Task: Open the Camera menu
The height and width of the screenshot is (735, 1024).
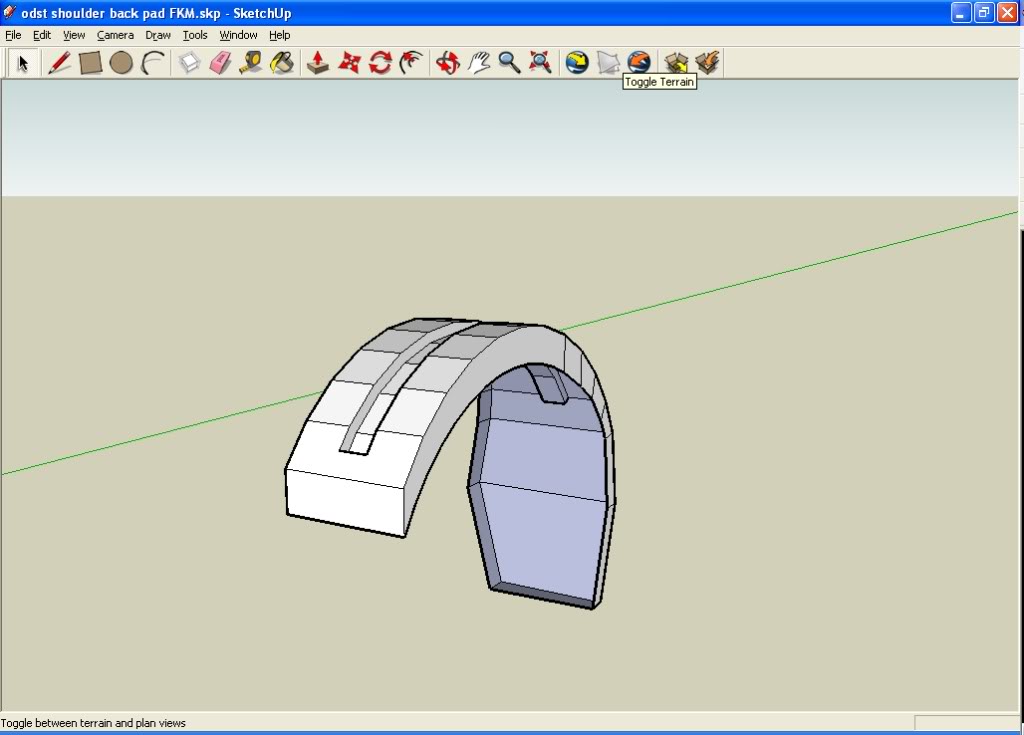Action: coord(115,35)
